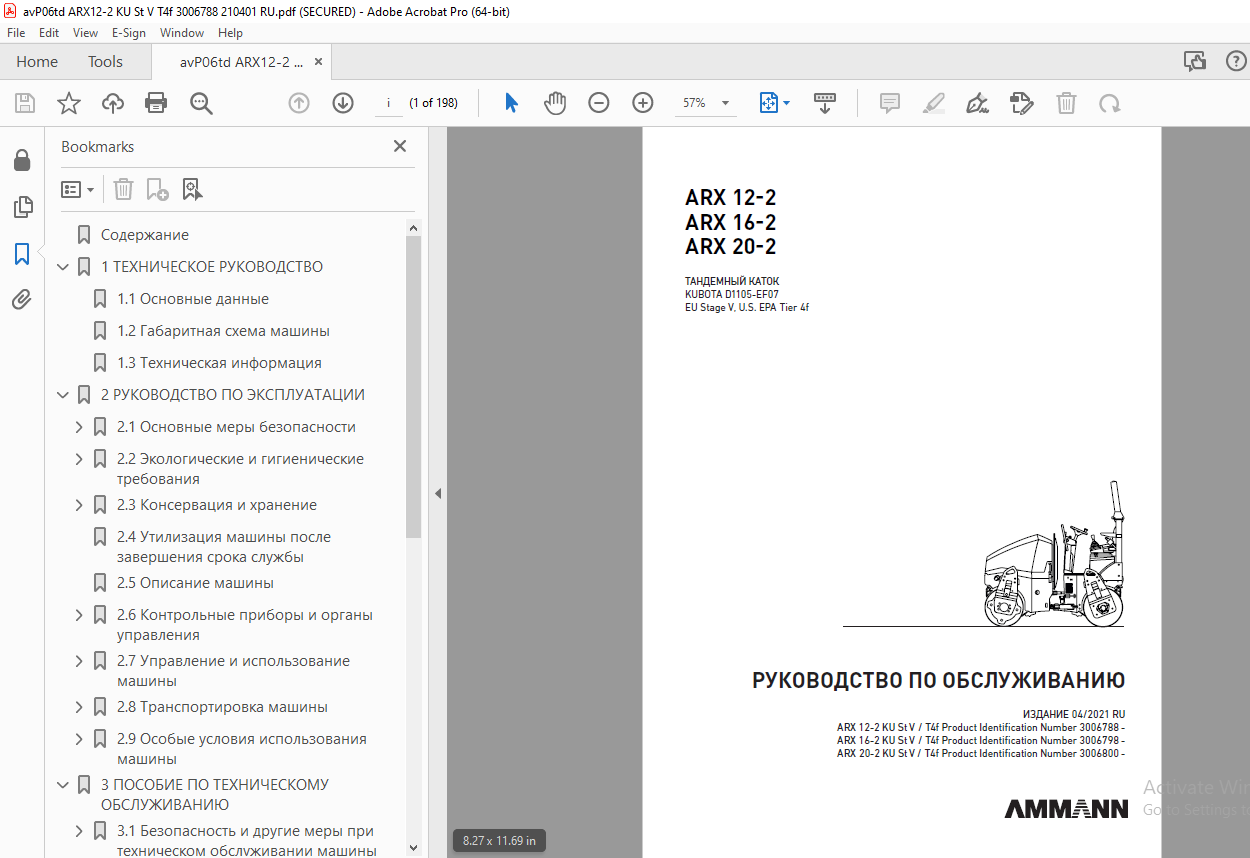Expand 2.6 Контрольные приборы и органы управления
The image size is (1250, 858).
click(79, 615)
